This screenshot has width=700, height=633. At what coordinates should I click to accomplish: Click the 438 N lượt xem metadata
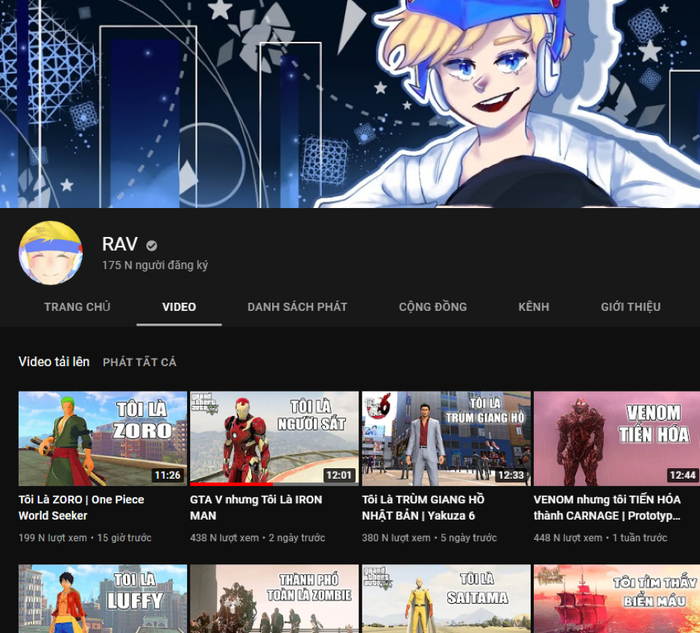point(225,538)
